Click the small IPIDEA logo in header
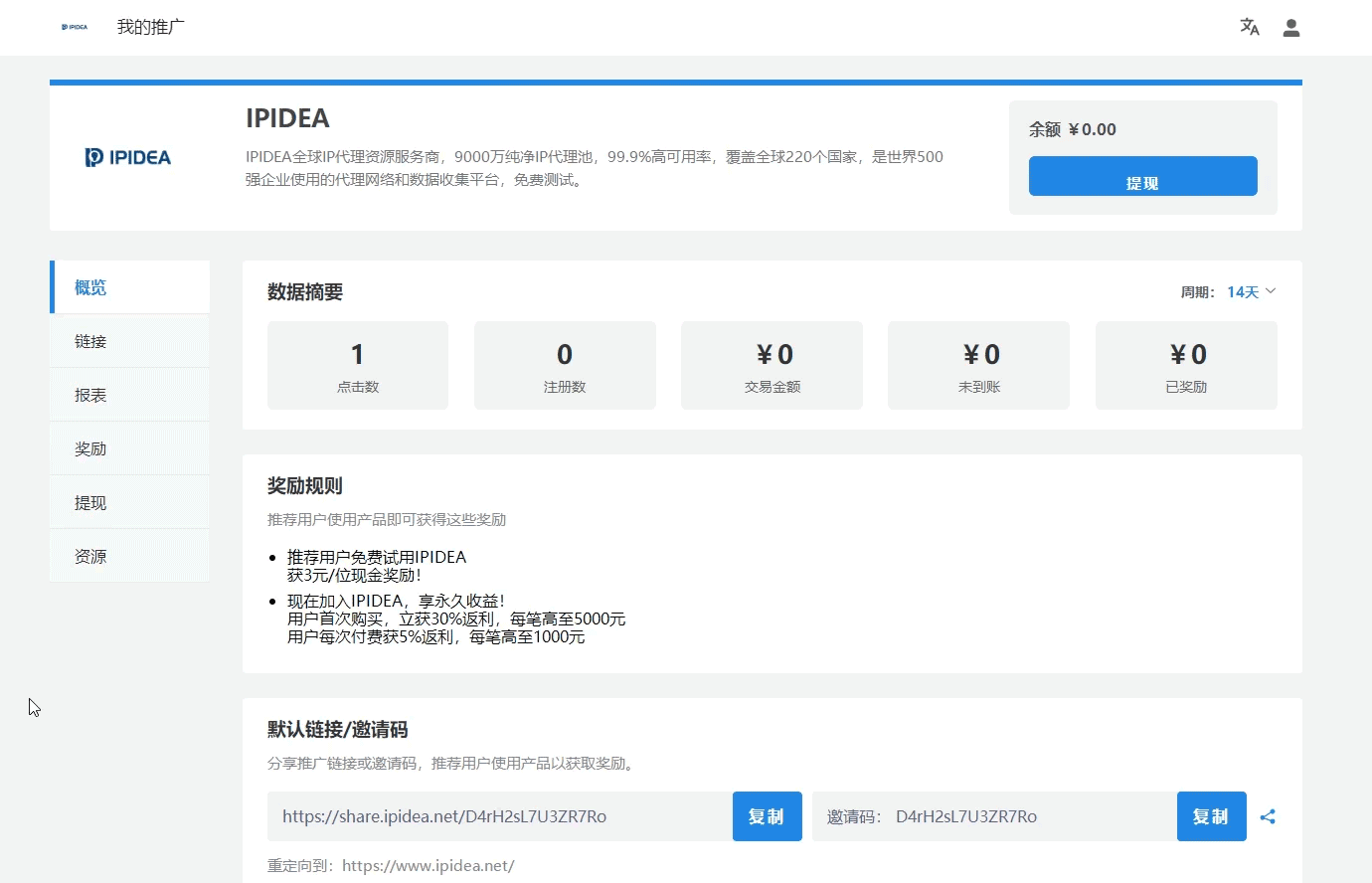Image resolution: width=1372 pixels, height=883 pixels. click(75, 27)
